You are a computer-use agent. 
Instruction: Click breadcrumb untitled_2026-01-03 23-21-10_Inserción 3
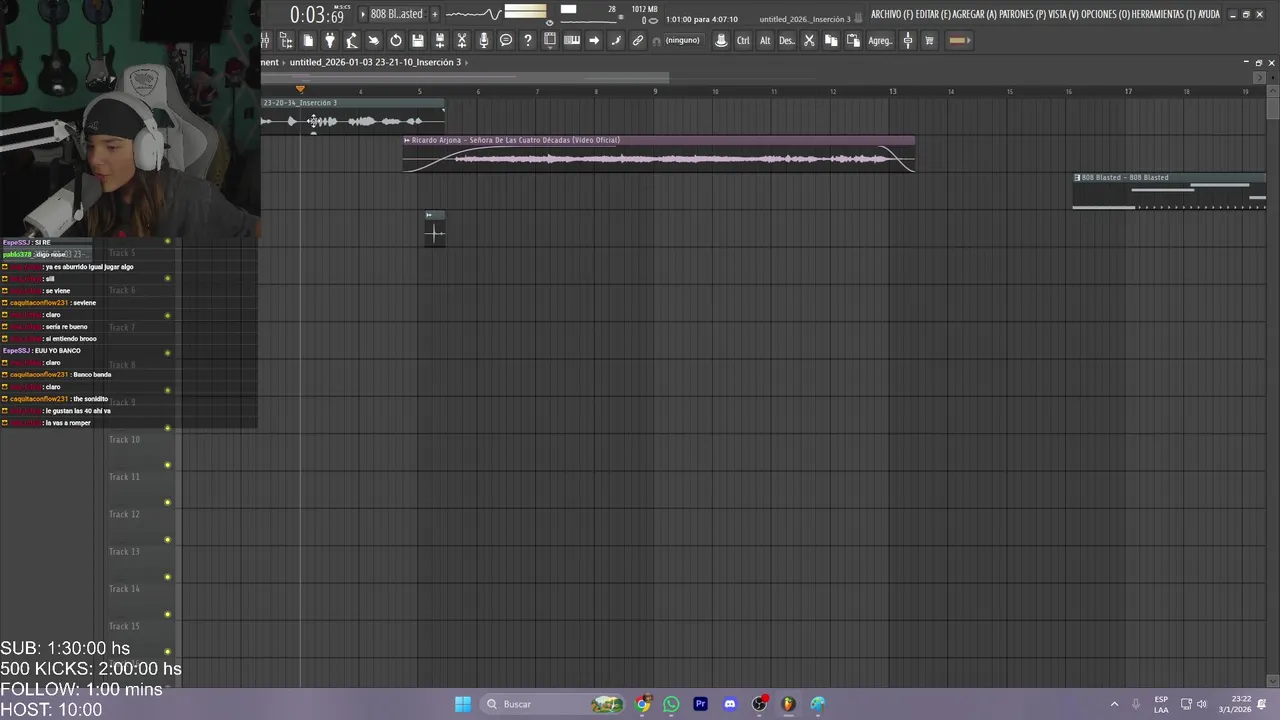[375, 62]
